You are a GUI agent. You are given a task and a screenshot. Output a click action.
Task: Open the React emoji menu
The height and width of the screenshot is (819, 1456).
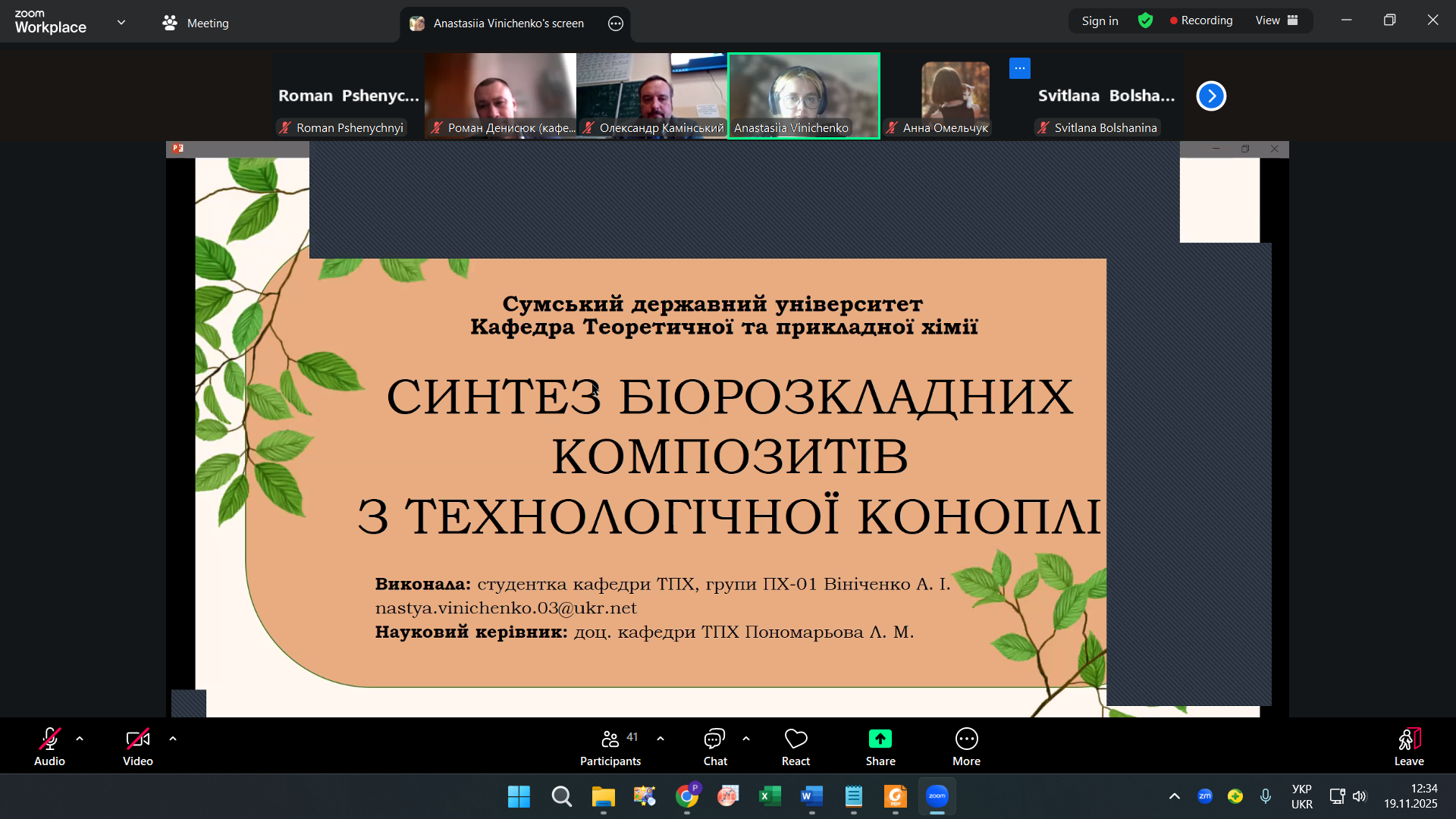[795, 747]
